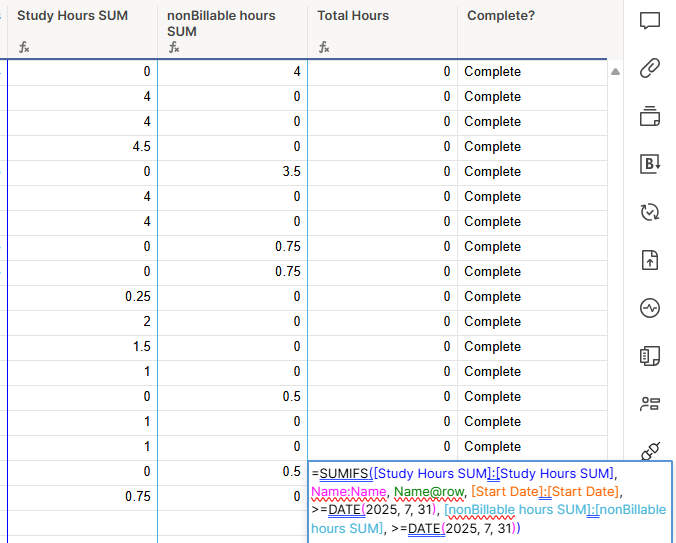Viewport: 676px width, 543px height.
Task: Select the nonBillable cell showing 3.5
Action: pyautogui.click(x=232, y=172)
